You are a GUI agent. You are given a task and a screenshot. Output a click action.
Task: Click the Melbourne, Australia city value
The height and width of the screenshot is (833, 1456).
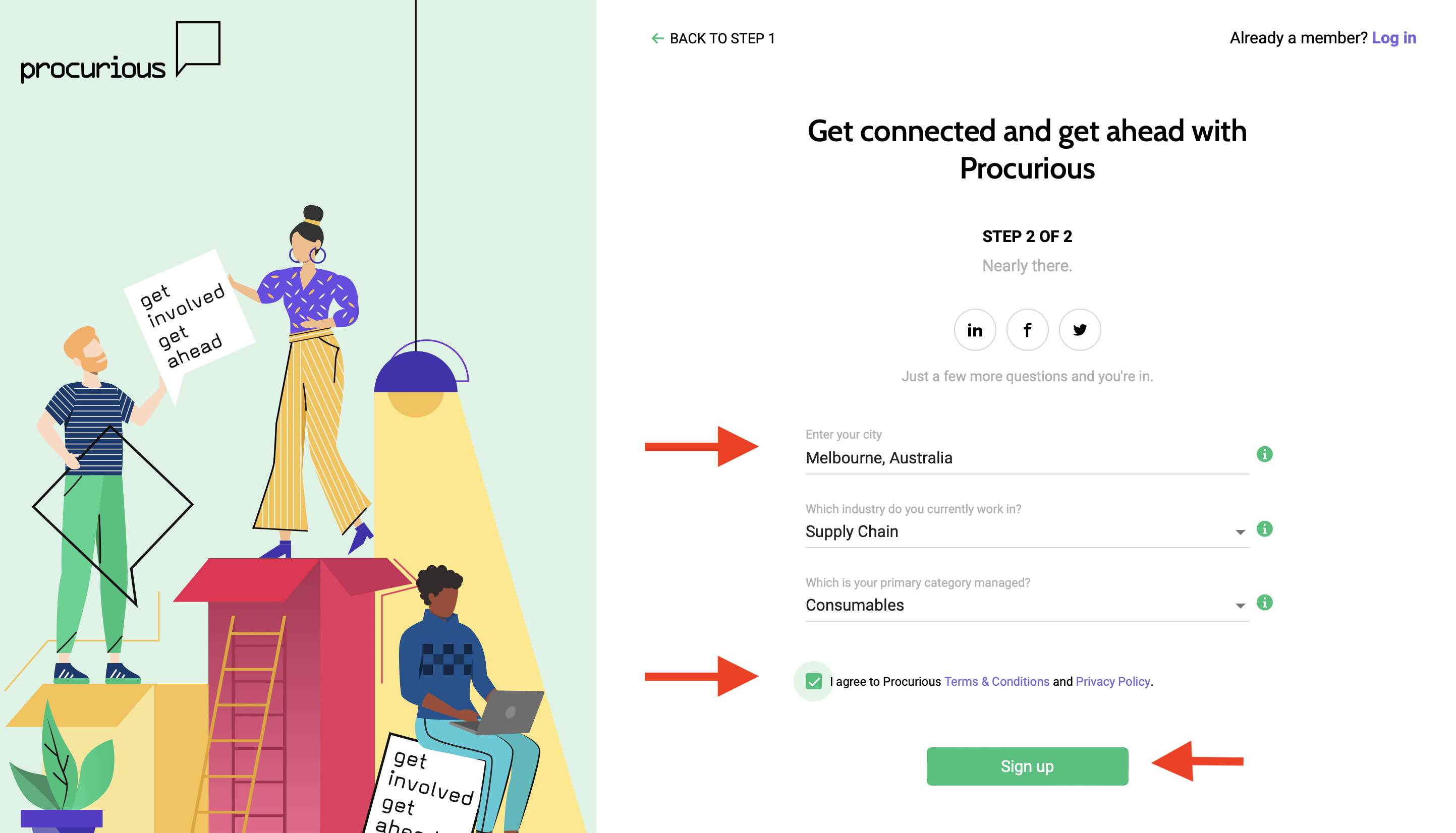point(879,458)
